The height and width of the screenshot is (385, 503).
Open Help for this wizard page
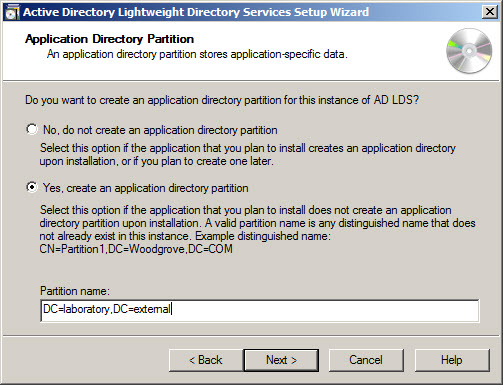pos(452,360)
